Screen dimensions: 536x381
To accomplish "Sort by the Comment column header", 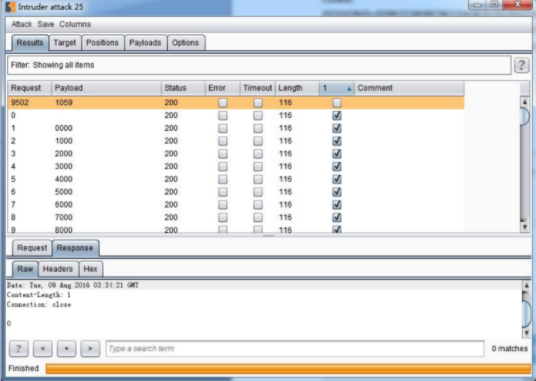I will (410, 88).
